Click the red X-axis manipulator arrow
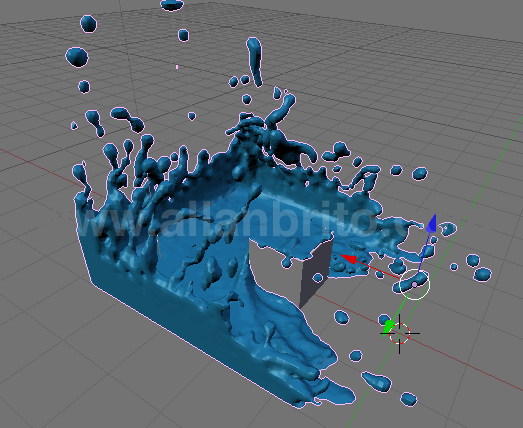 coord(349,259)
